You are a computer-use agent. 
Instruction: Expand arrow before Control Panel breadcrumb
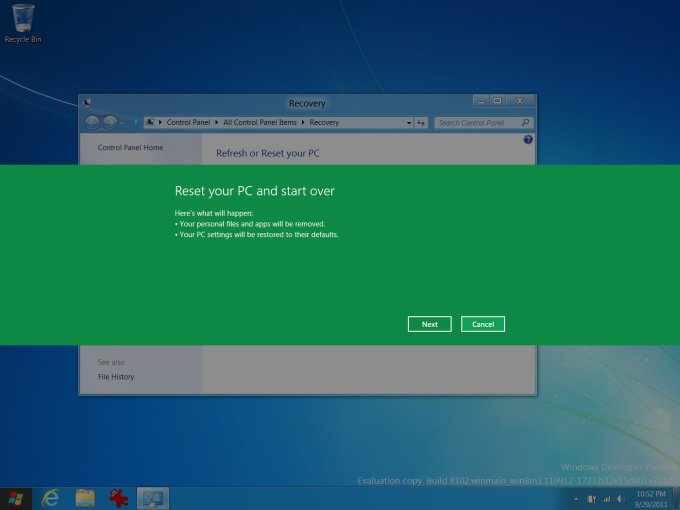pos(160,123)
